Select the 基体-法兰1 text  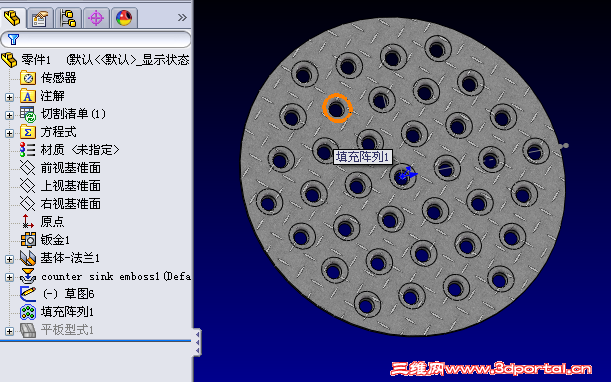(70, 258)
